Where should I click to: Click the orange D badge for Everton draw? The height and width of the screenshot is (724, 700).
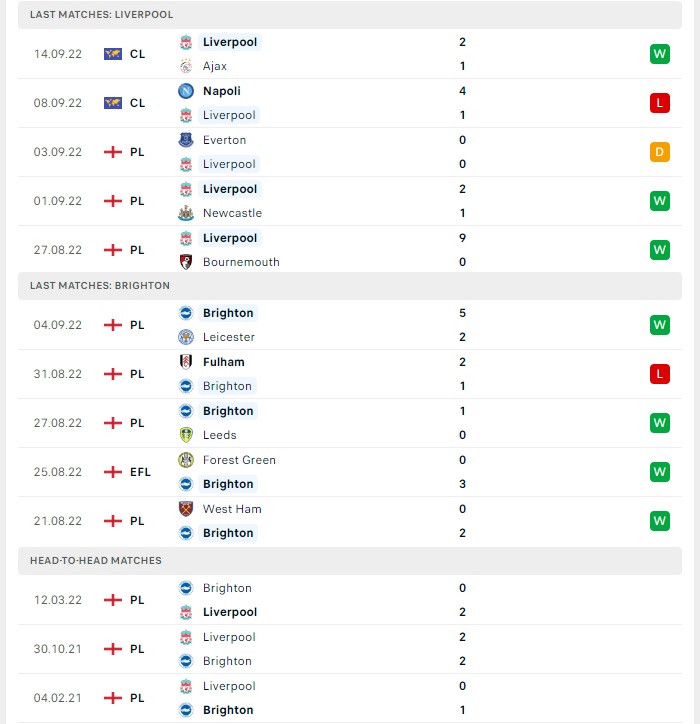[659, 152]
